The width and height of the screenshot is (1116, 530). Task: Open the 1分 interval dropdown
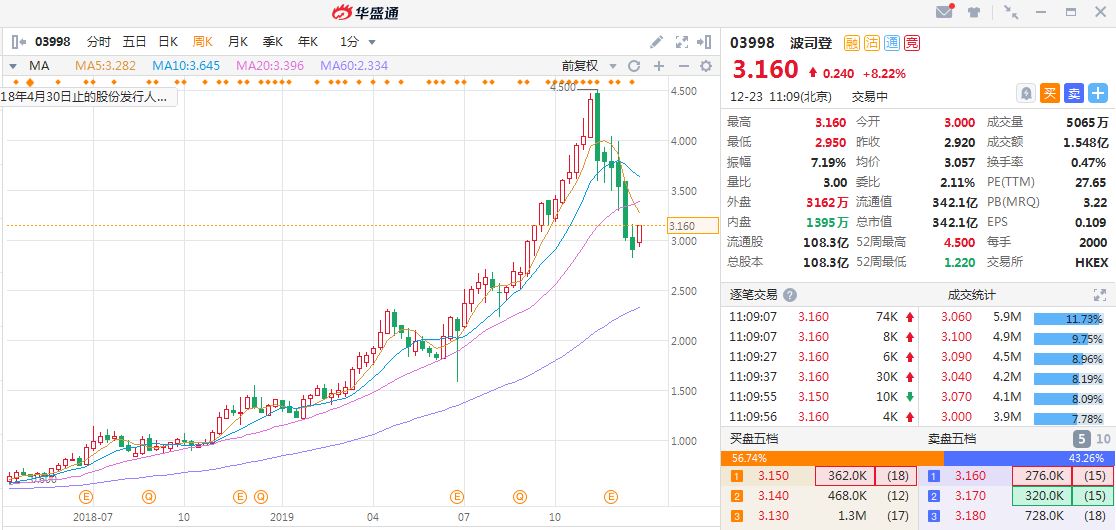[357, 42]
